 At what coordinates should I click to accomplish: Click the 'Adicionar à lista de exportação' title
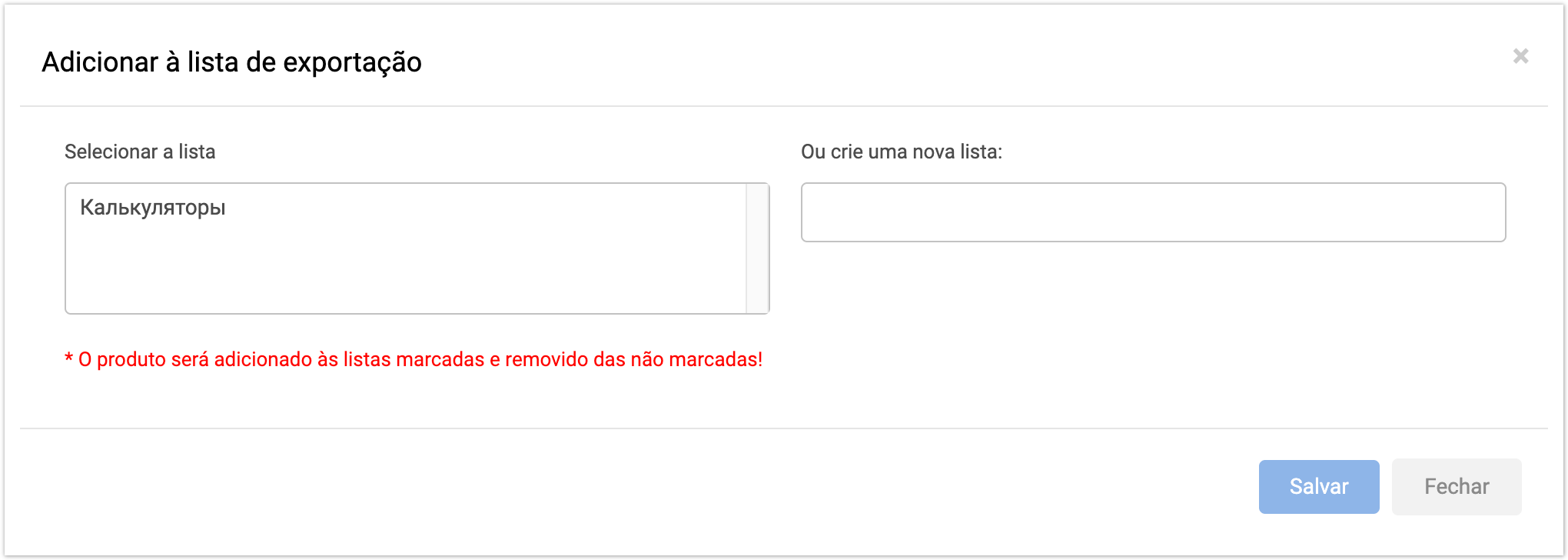pyautogui.click(x=231, y=62)
